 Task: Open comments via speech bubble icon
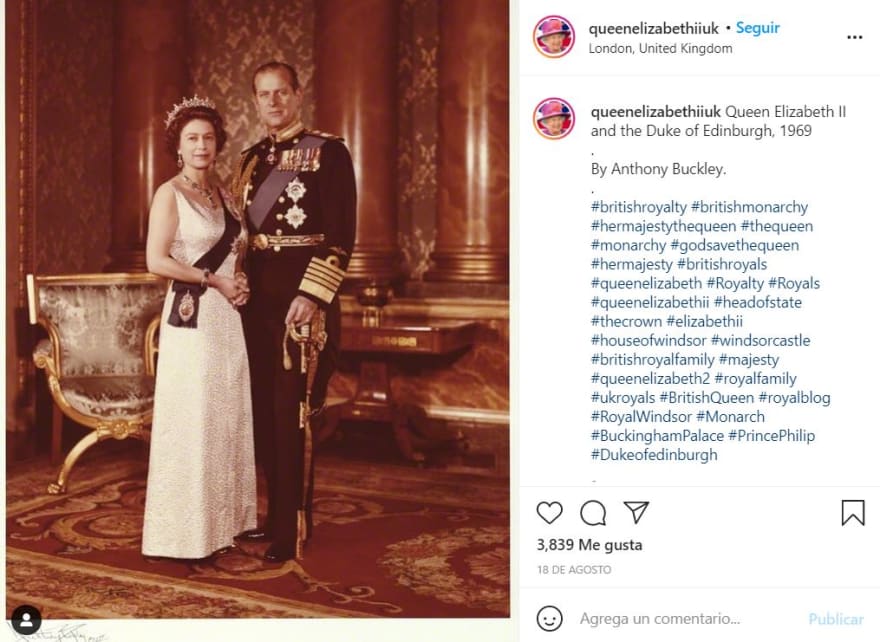(593, 512)
